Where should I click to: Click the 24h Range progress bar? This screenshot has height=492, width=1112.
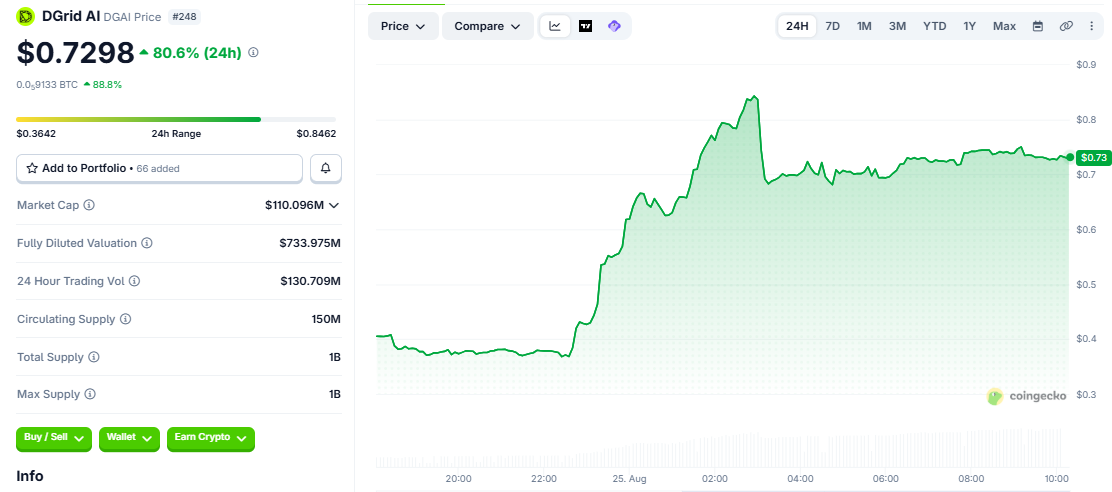tap(176, 119)
